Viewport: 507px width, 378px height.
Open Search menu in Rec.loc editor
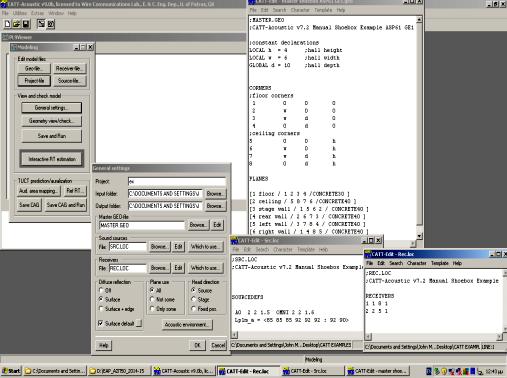click(x=396, y=263)
